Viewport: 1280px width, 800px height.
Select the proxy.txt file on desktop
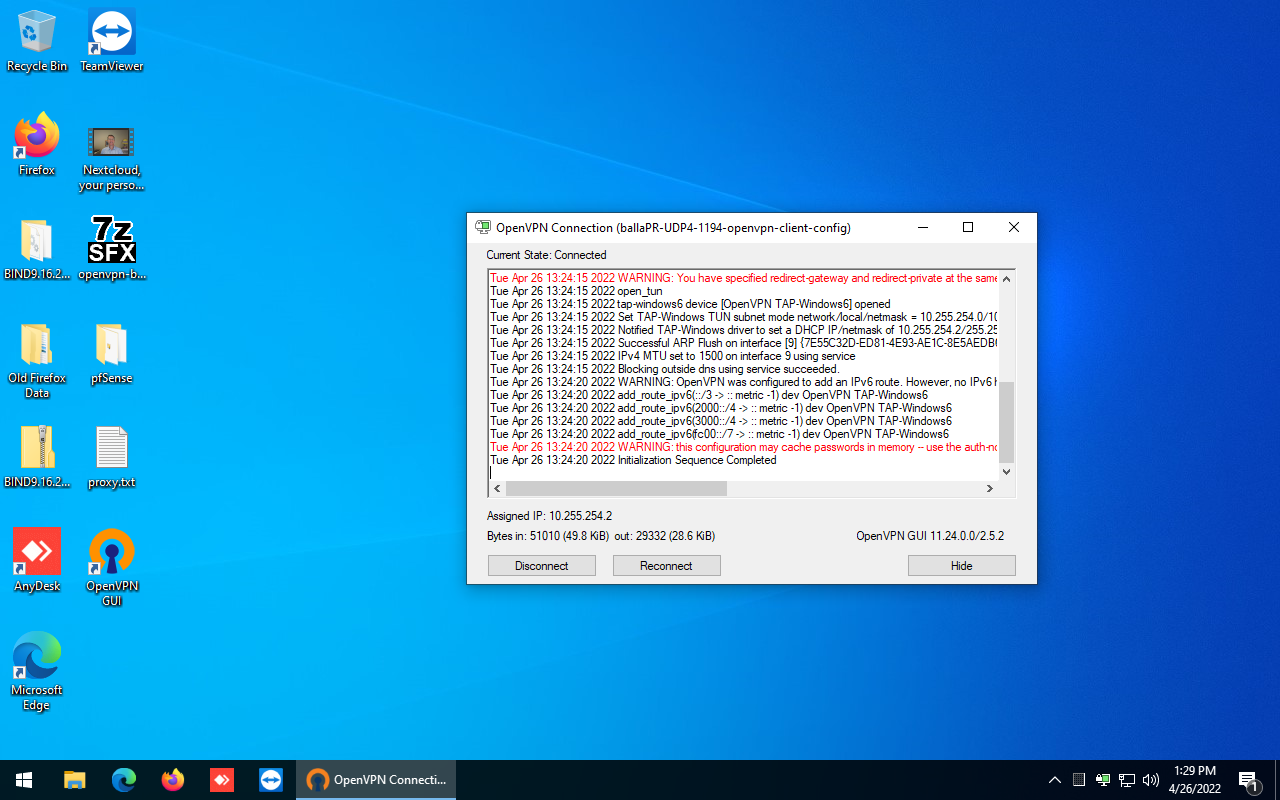112,449
